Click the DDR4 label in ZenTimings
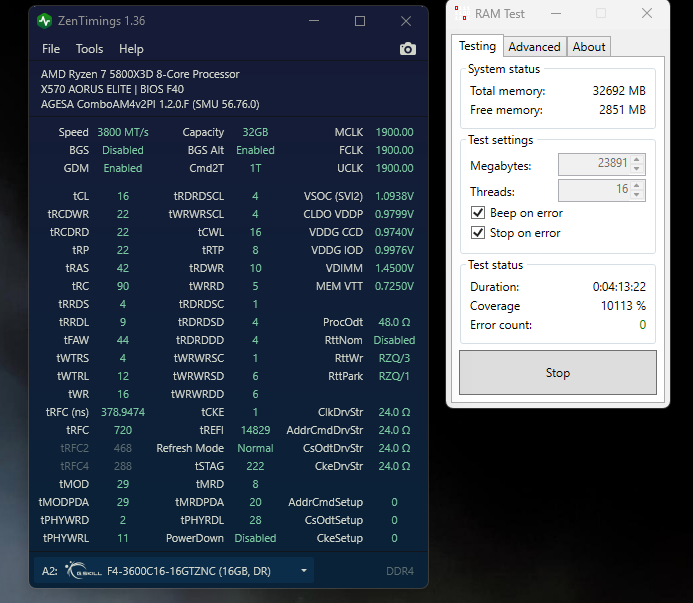This screenshot has width=693, height=603. (400, 571)
